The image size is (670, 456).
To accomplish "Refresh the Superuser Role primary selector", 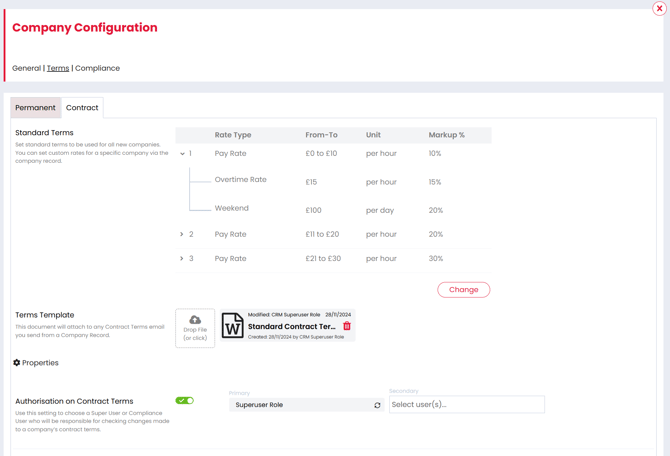I will point(377,405).
